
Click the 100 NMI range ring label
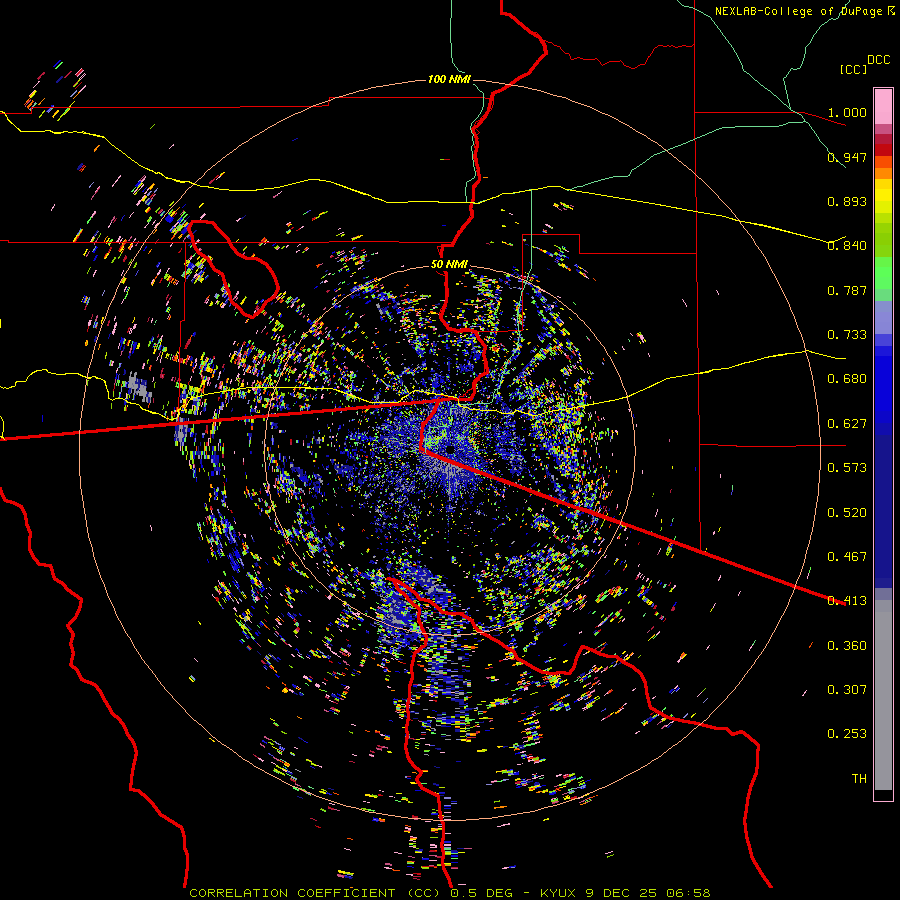tap(449, 79)
